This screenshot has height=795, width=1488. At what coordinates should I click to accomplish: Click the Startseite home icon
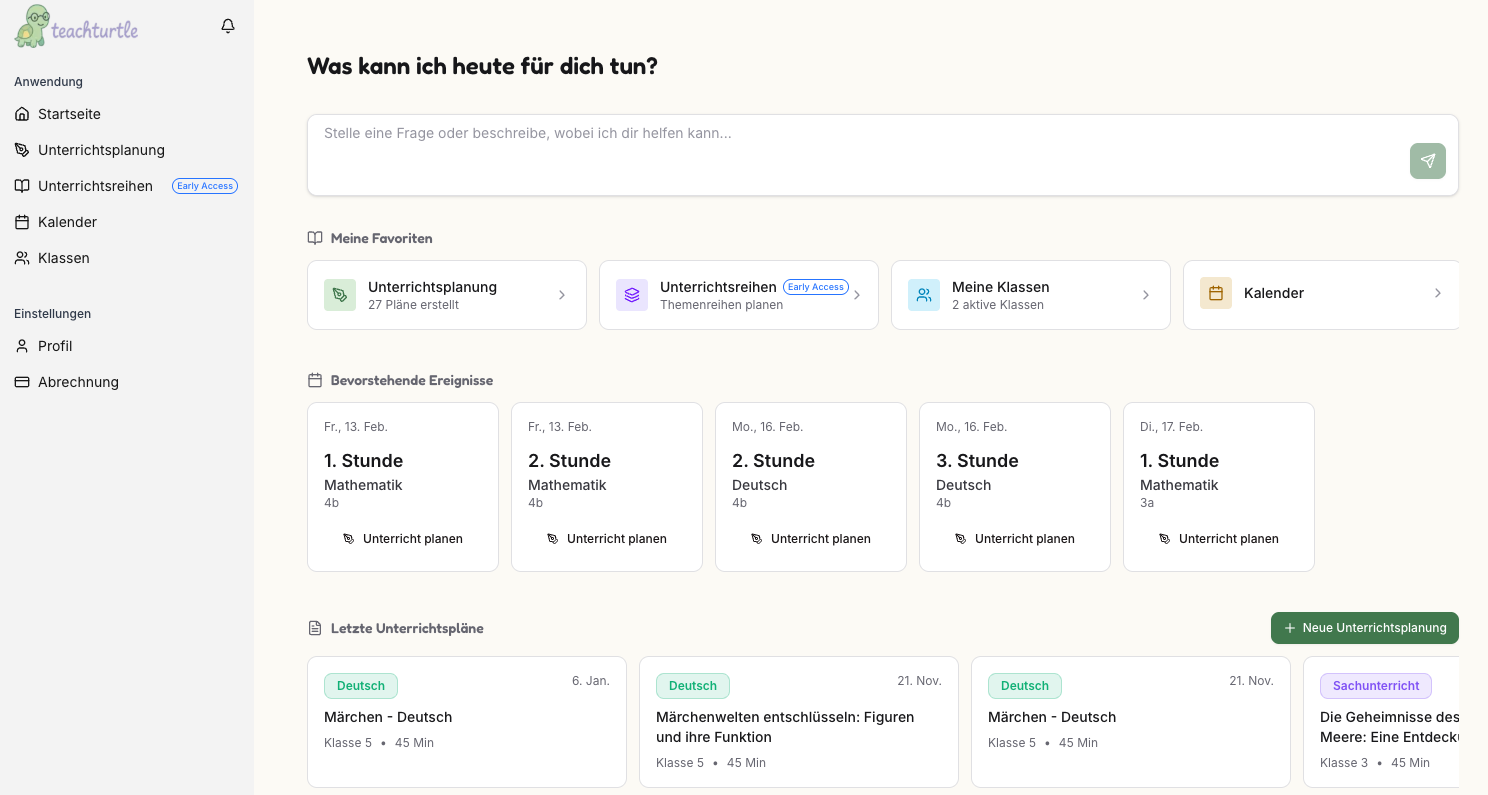(x=22, y=114)
